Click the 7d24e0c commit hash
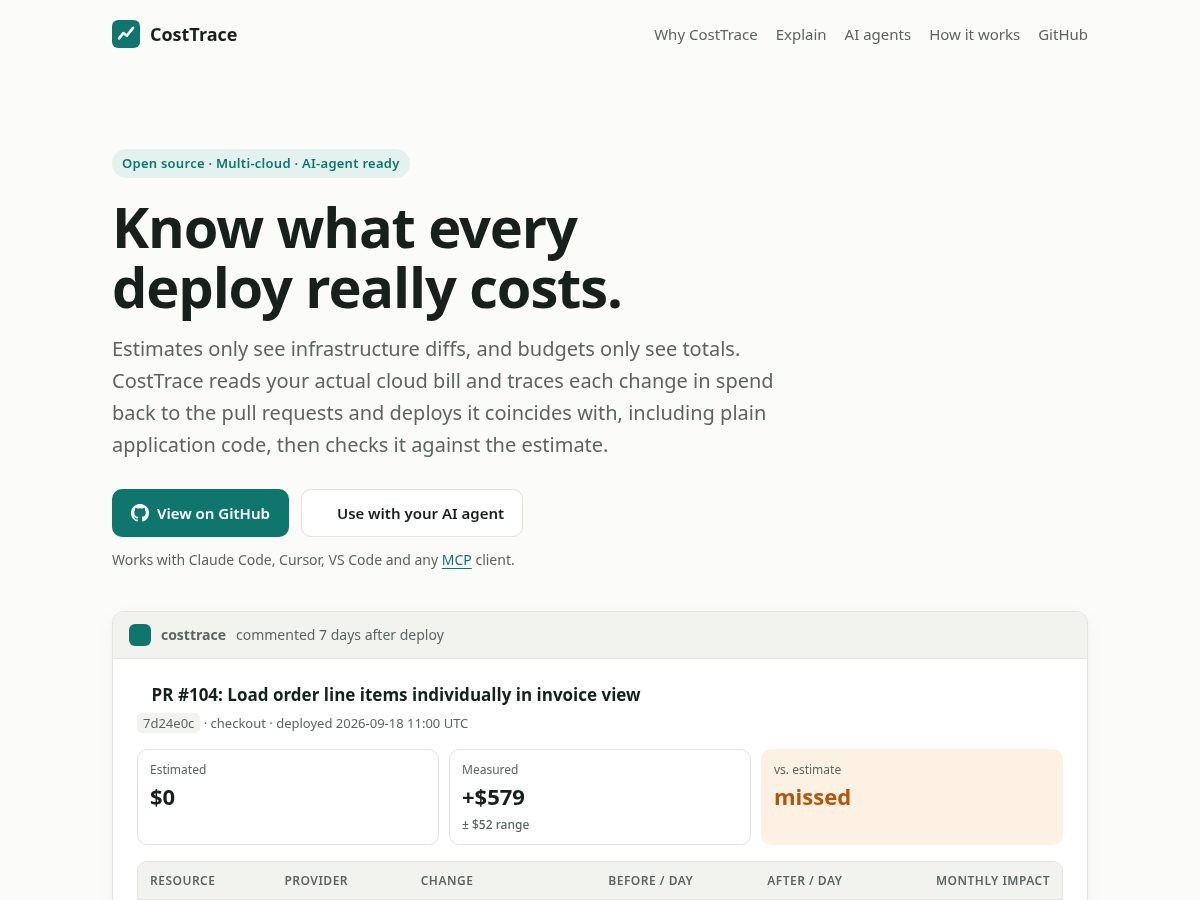 click(x=168, y=723)
